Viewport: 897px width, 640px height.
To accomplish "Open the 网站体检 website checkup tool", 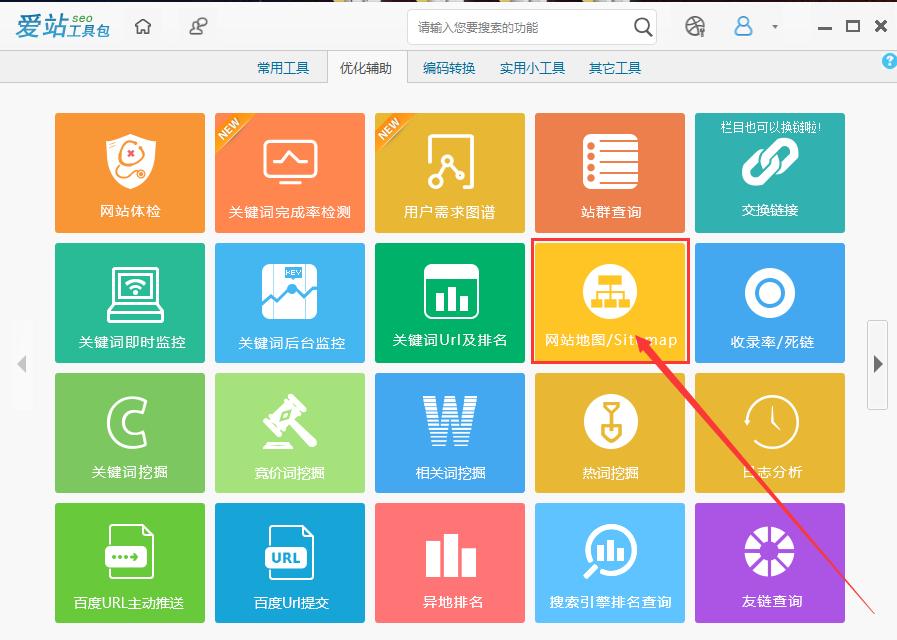I will (129, 172).
